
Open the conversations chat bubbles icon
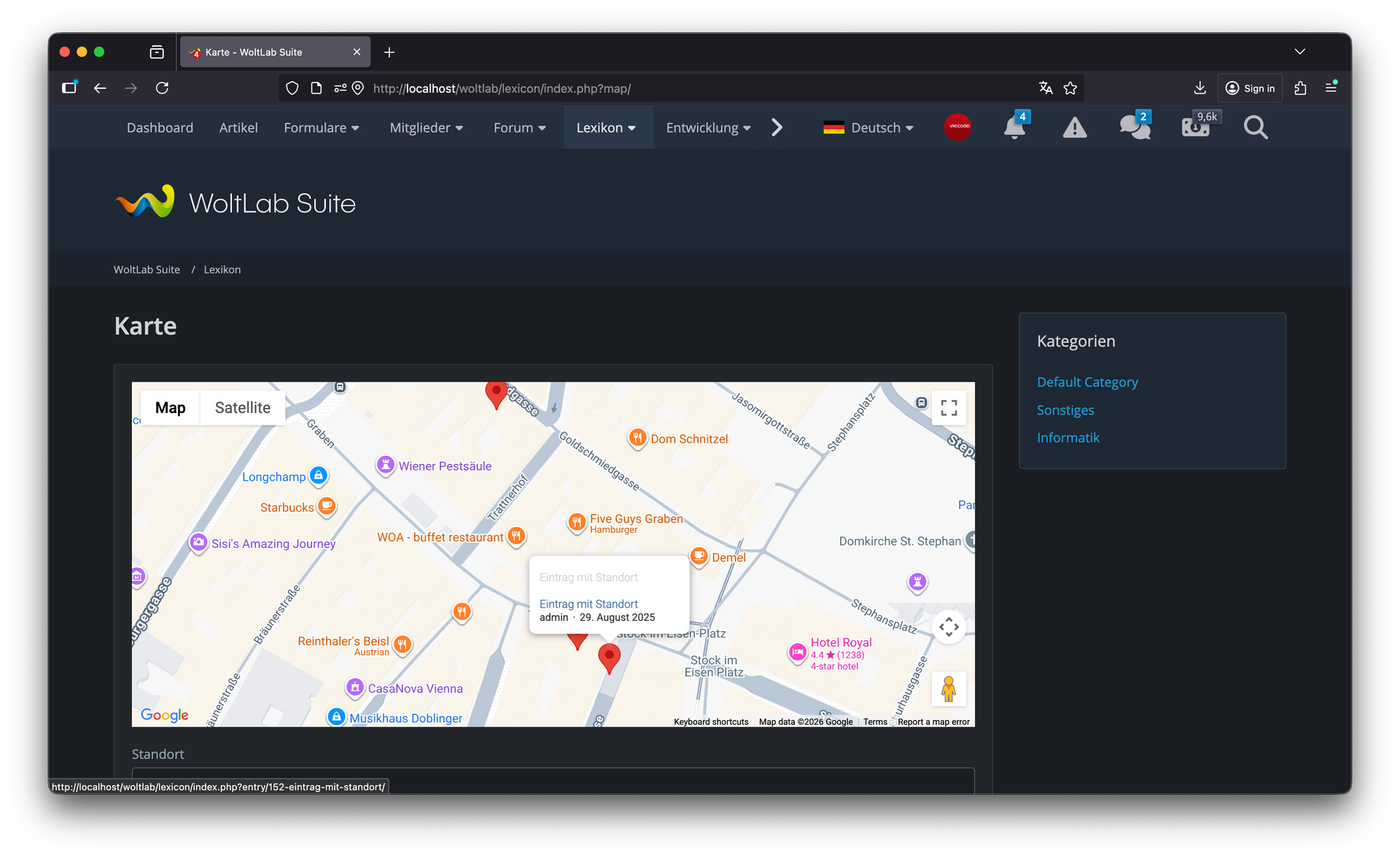[x=1135, y=128]
